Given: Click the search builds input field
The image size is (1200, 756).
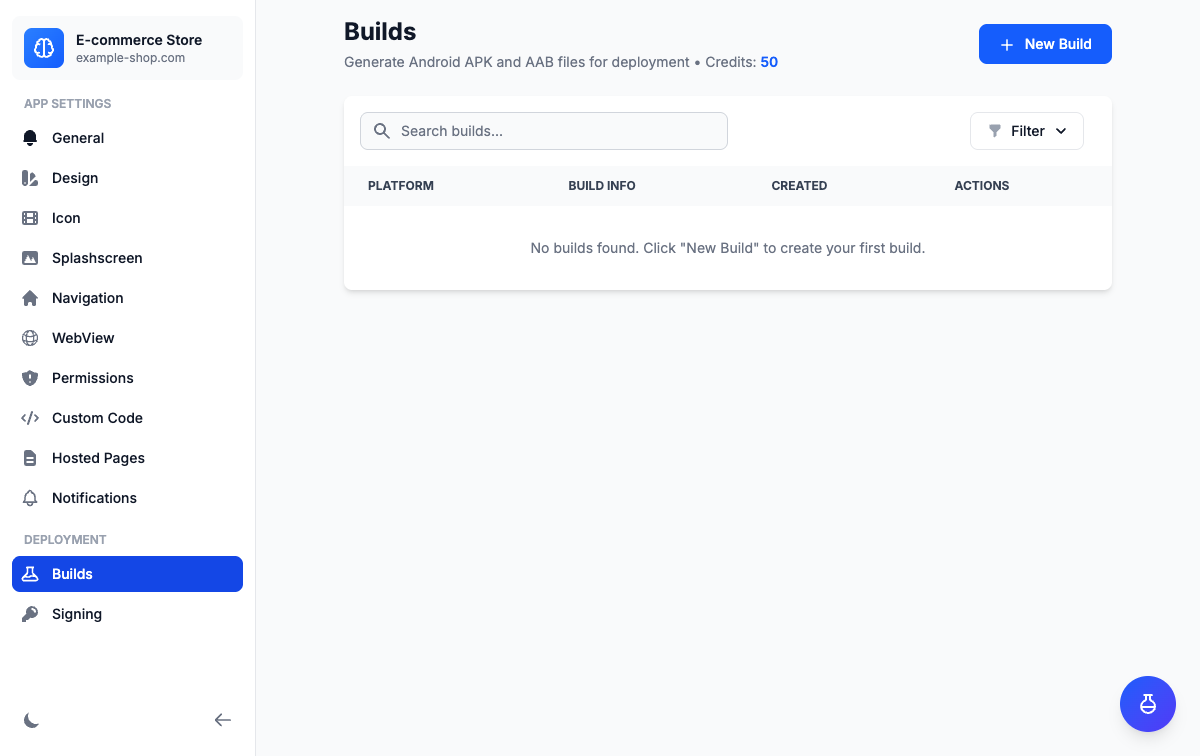Looking at the screenshot, I should pos(543,131).
